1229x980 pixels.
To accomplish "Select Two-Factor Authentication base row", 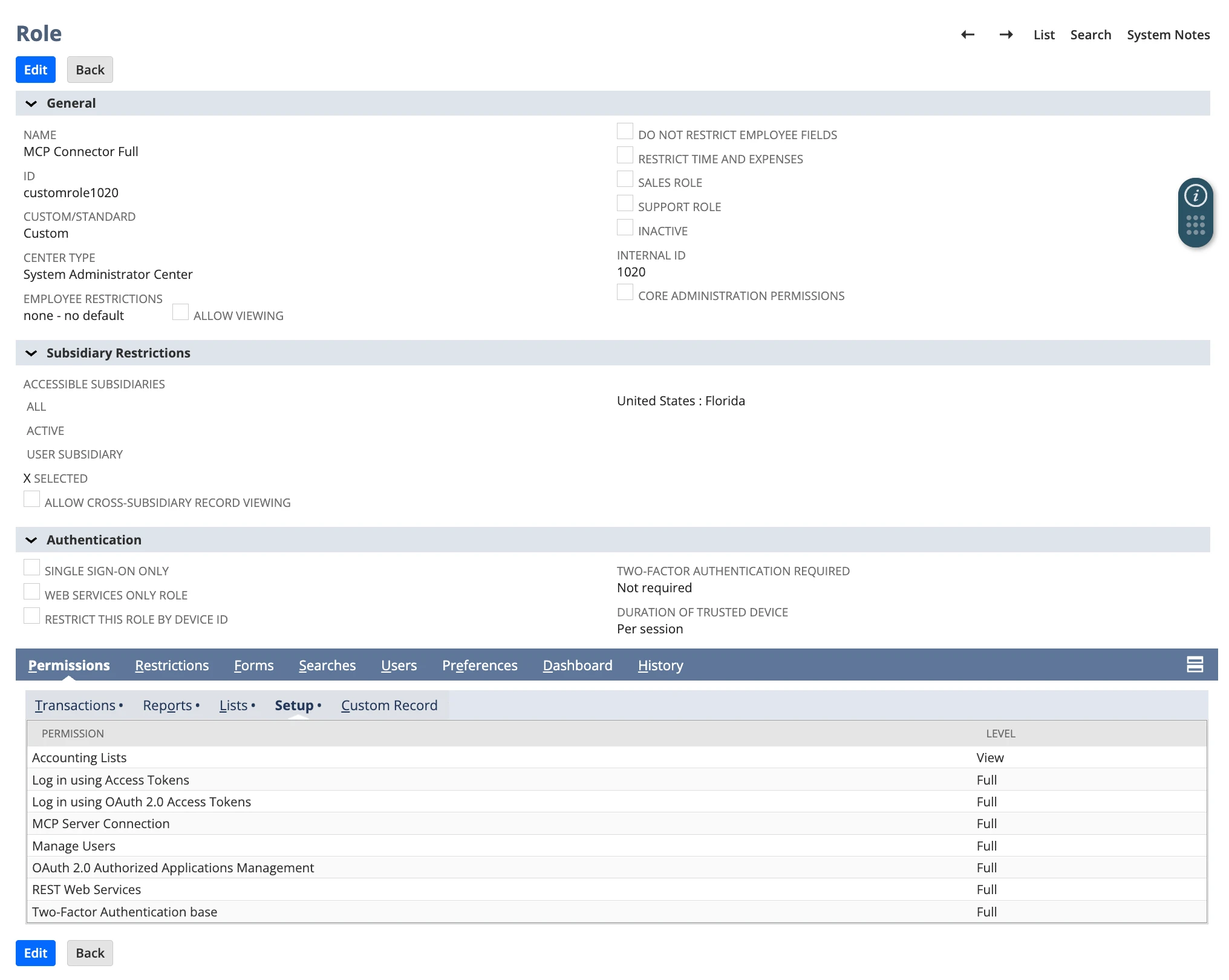I will coord(616,912).
